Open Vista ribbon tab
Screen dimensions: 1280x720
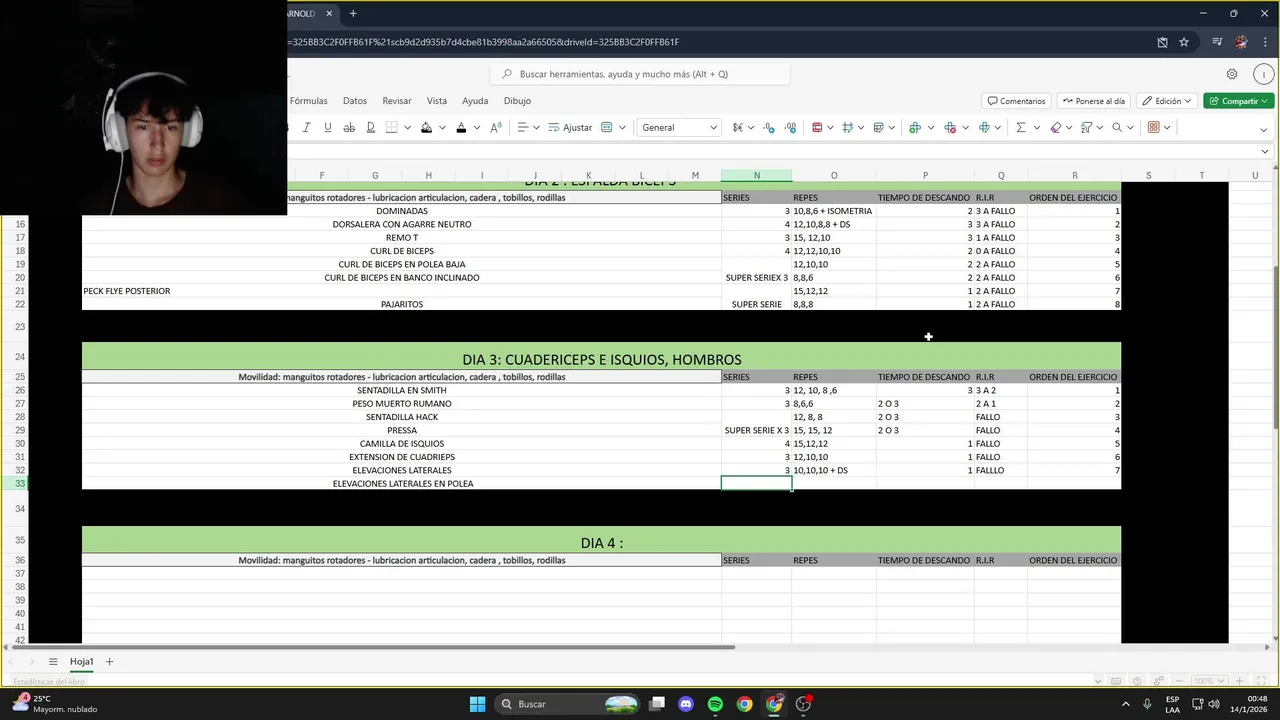[437, 101]
